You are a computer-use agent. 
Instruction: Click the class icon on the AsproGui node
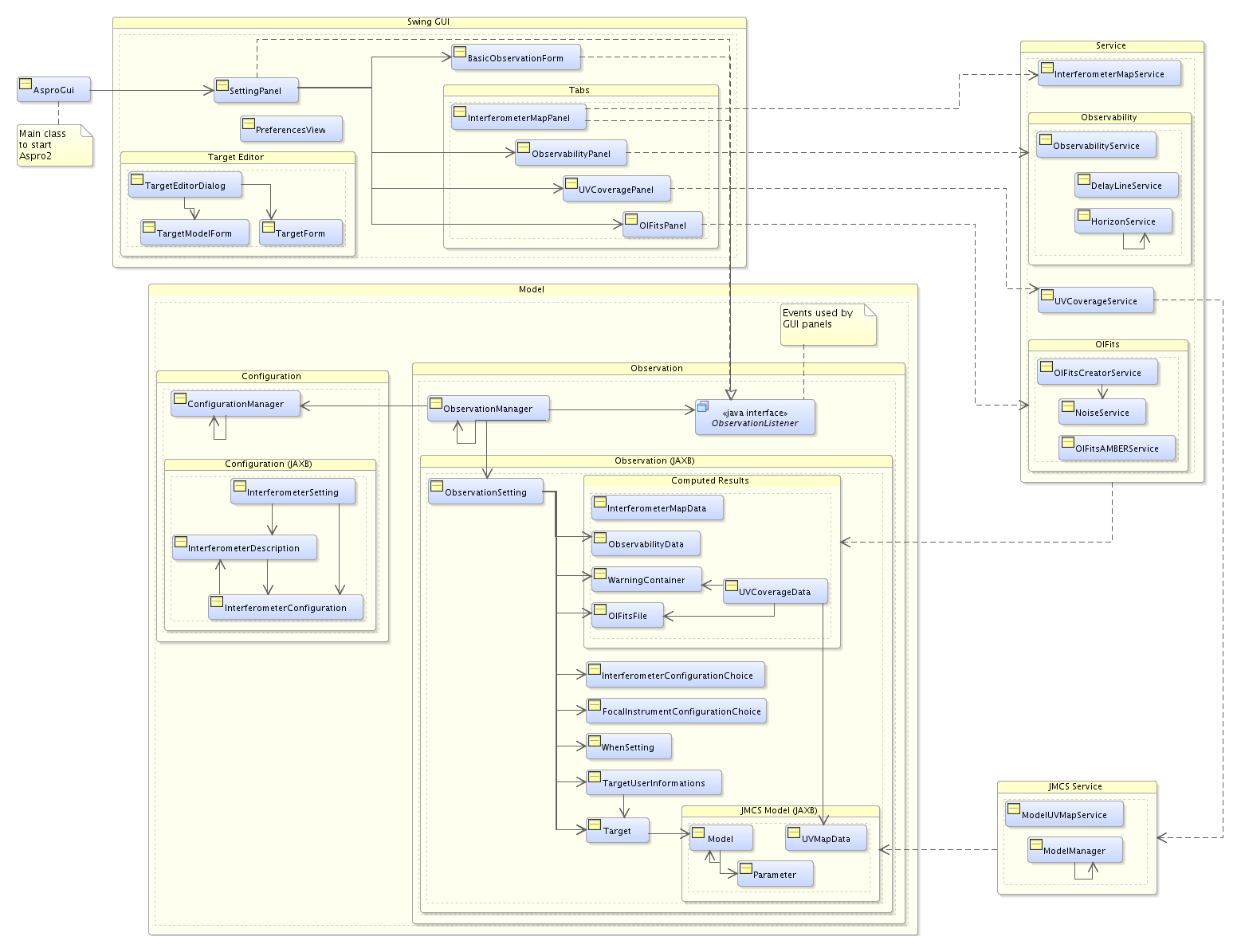[26, 84]
